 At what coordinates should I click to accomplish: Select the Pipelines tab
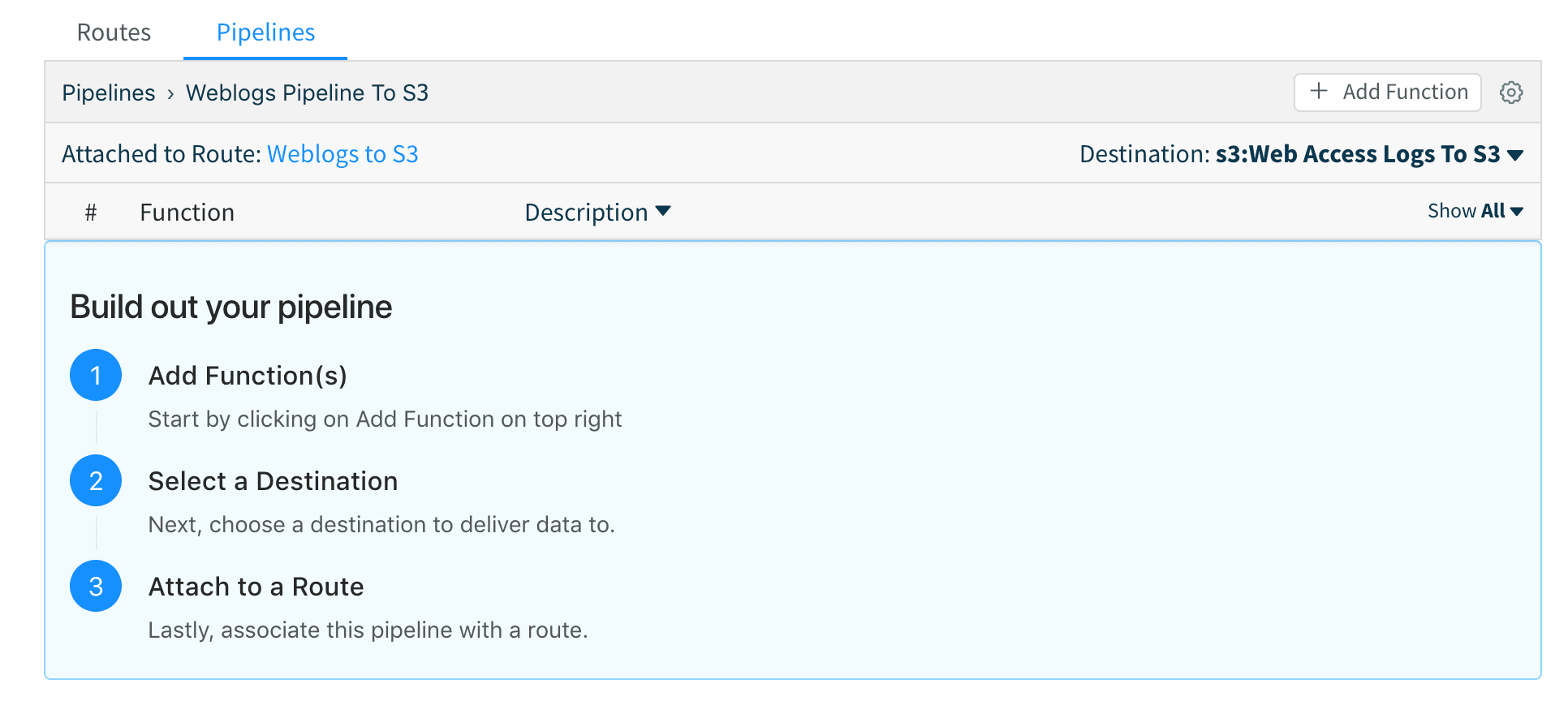(265, 32)
